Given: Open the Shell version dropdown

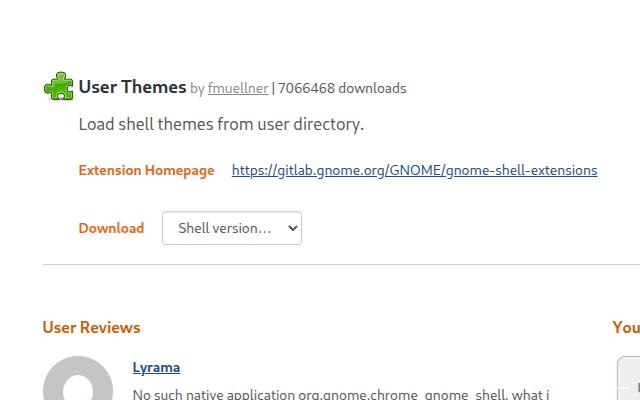Looking at the screenshot, I should [x=232, y=228].
